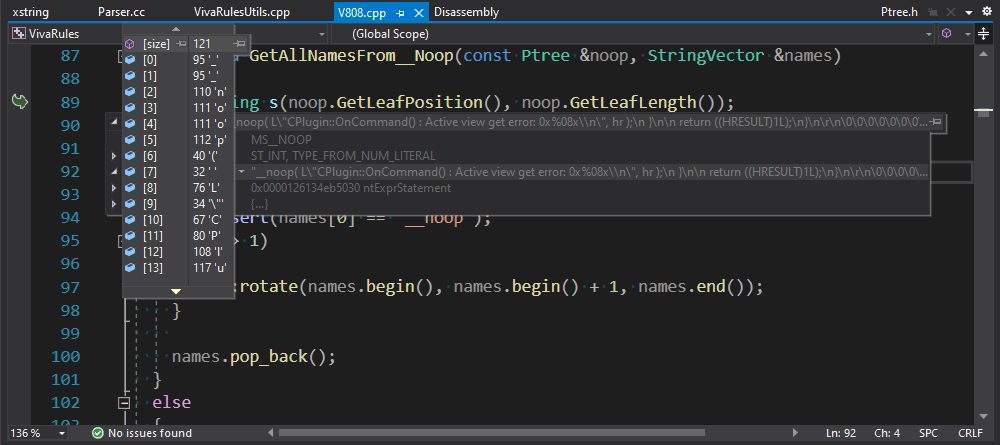The height and width of the screenshot is (445, 1000).
Task: Select the value 32 ' ' of [7]
Action: pos(205,171)
